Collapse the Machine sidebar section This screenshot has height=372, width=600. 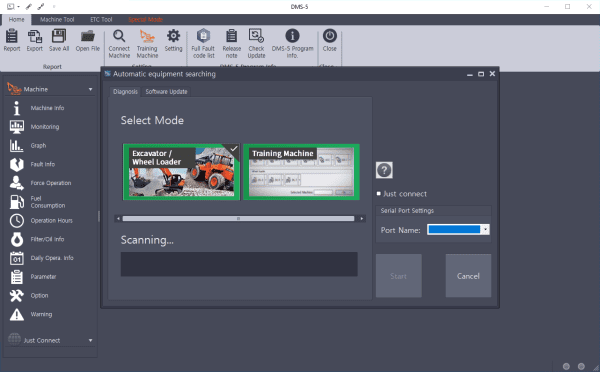click(x=91, y=89)
